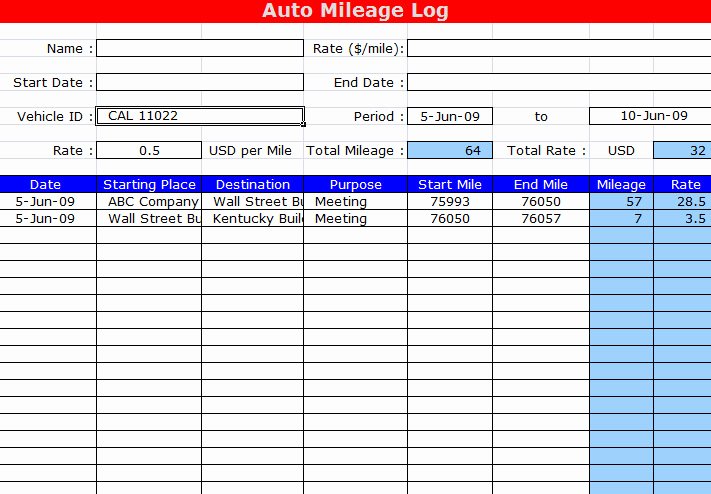Click the Name input field
Viewport: 711px width, 494px height.
[x=200, y=48]
